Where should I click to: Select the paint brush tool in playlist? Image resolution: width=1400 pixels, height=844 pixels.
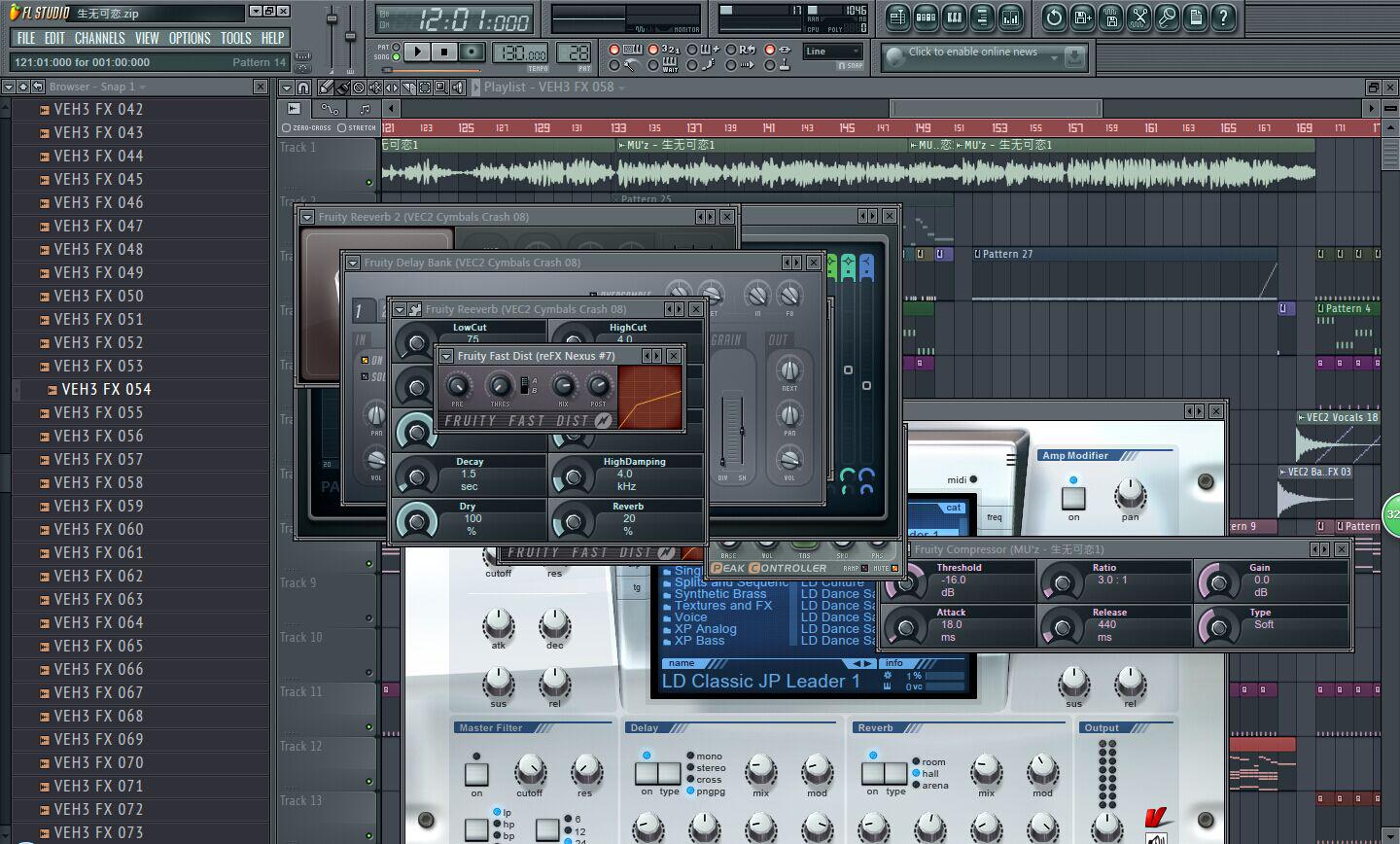[x=343, y=88]
